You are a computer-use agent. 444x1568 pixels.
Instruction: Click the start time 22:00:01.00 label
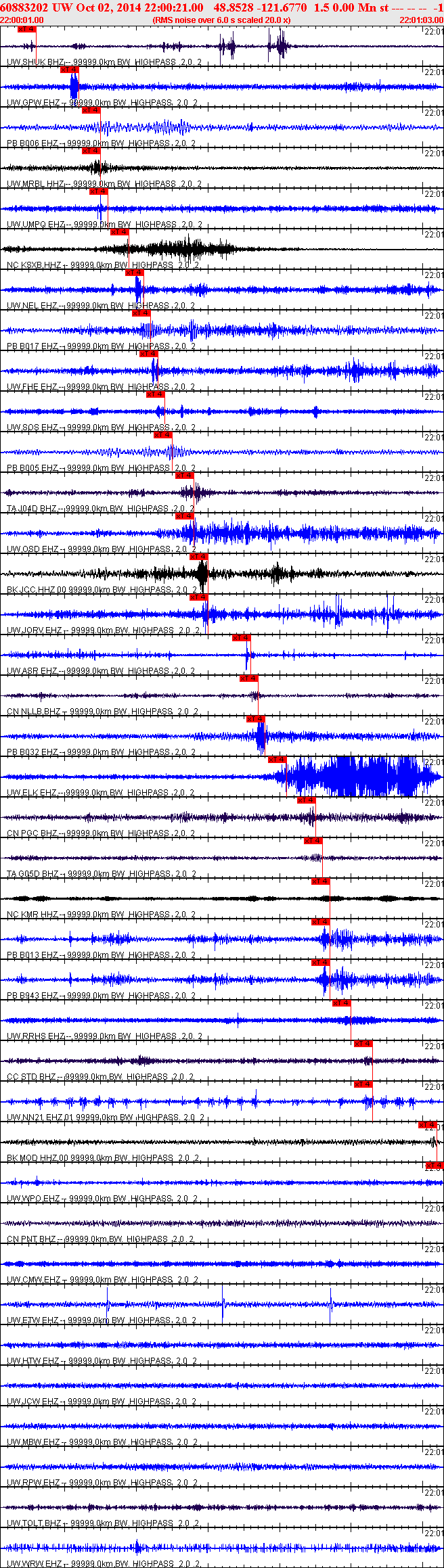point(22,20)
